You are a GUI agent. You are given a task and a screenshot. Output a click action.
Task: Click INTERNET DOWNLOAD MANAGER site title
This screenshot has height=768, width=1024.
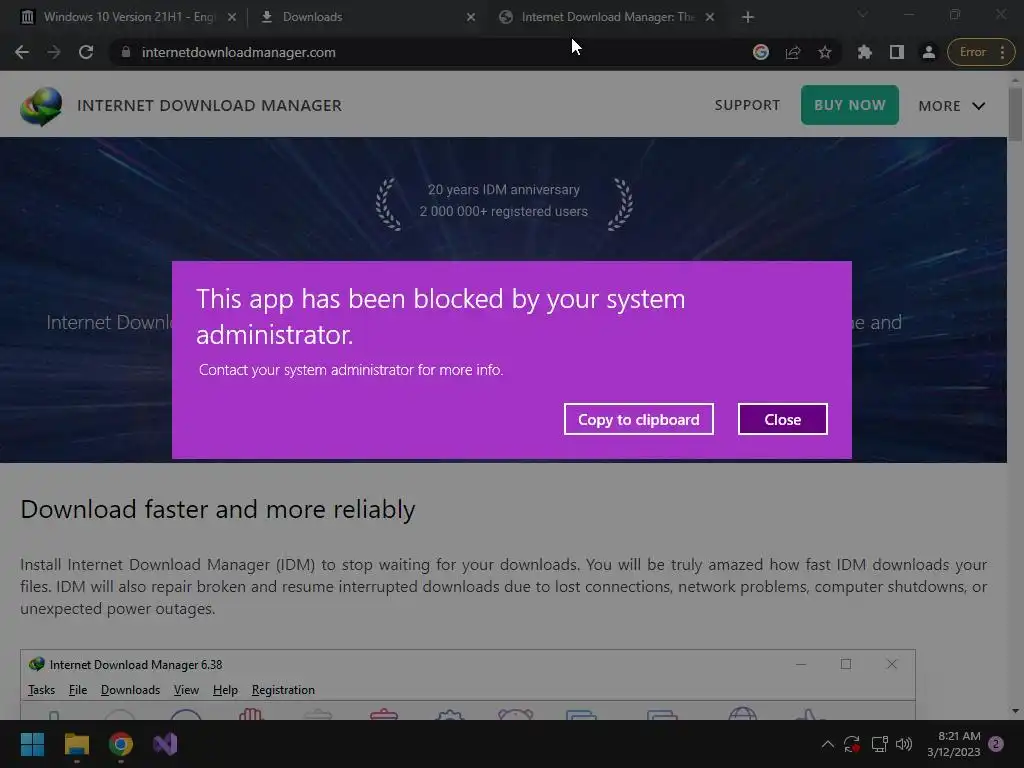click(x=209, y=106)
